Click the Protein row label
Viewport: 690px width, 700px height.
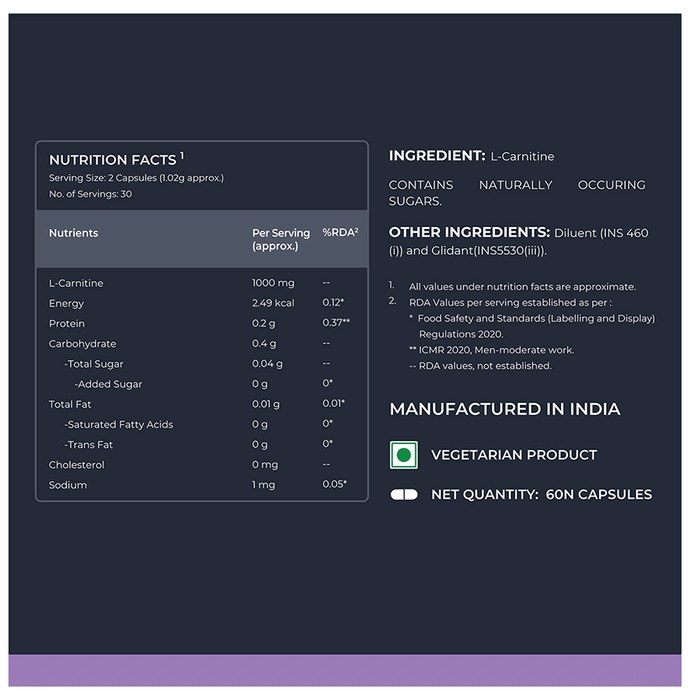click(x=67, y=323)
